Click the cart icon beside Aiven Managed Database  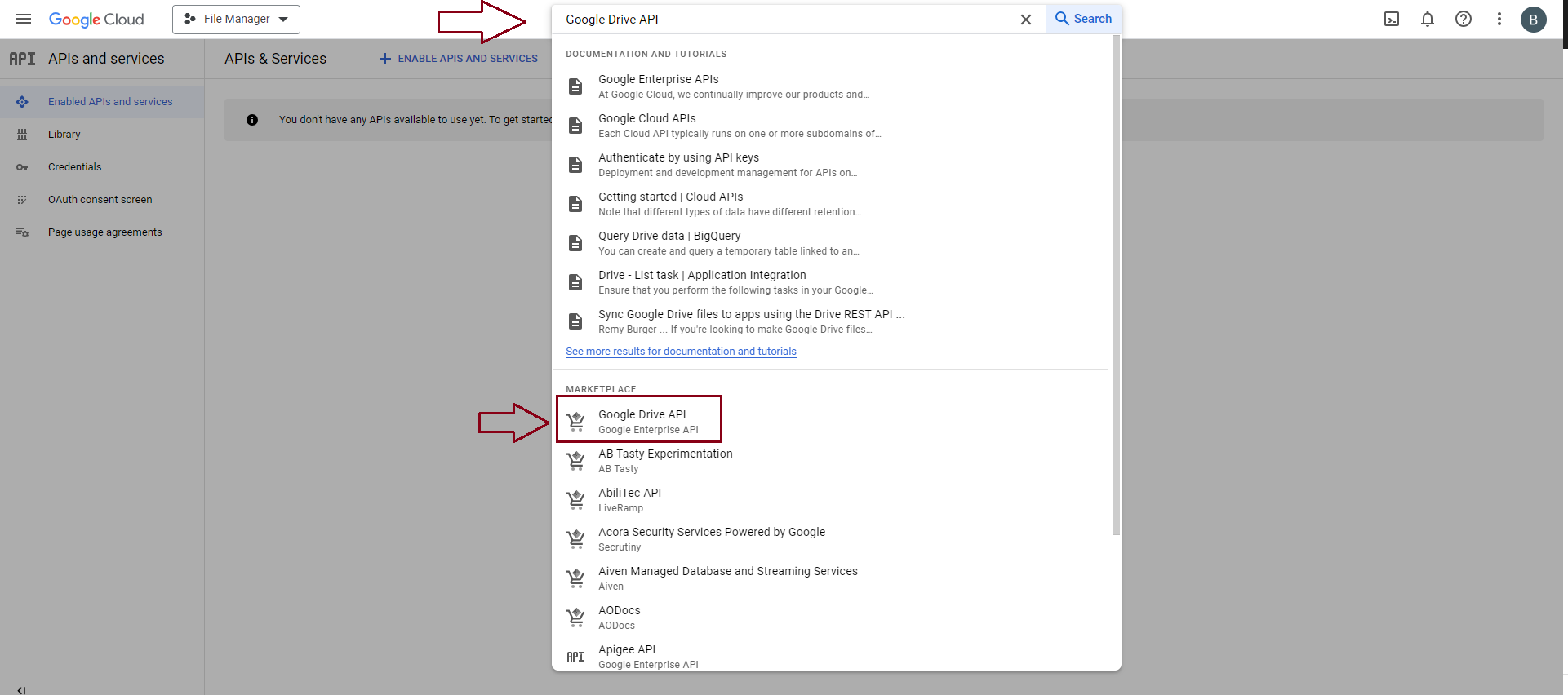point(575,578)
